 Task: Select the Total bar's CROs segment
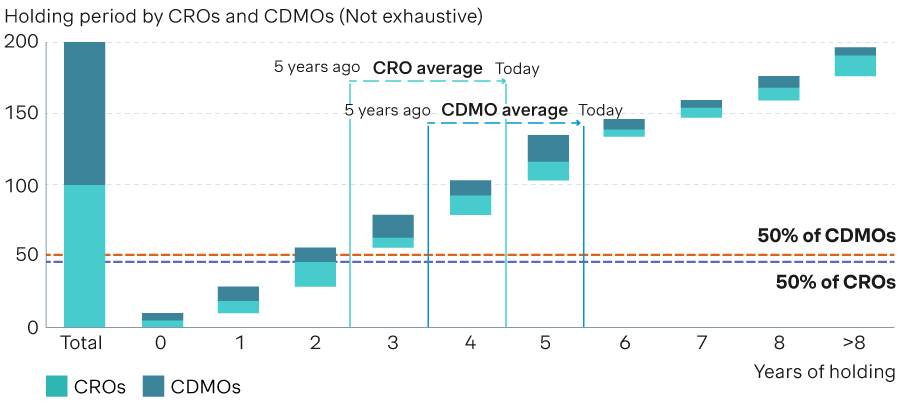pos(84,256)
